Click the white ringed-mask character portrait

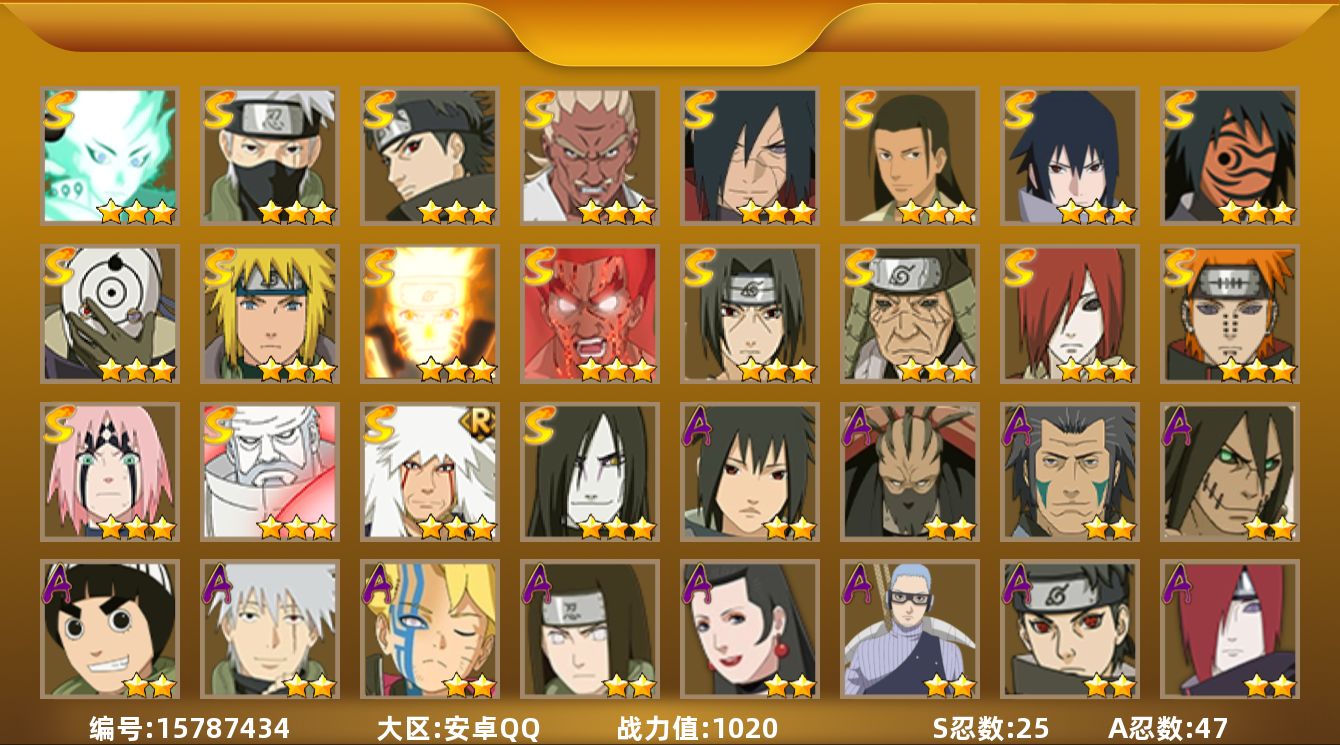point(110,314)
